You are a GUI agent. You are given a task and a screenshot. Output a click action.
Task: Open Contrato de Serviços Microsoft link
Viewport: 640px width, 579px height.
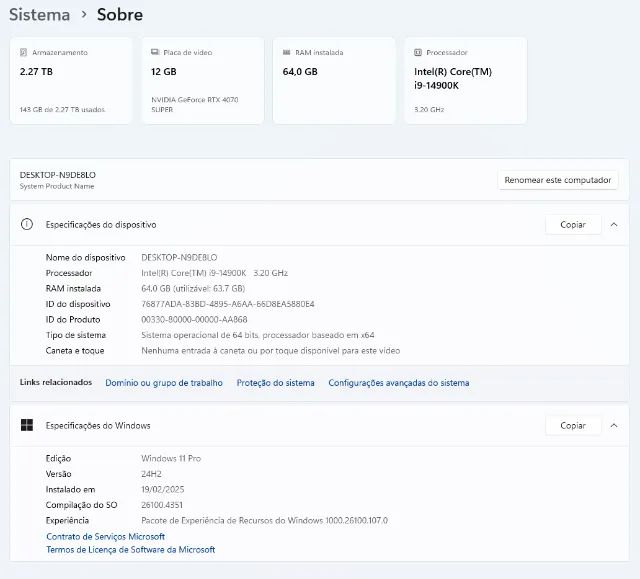[x=106, y=536]
